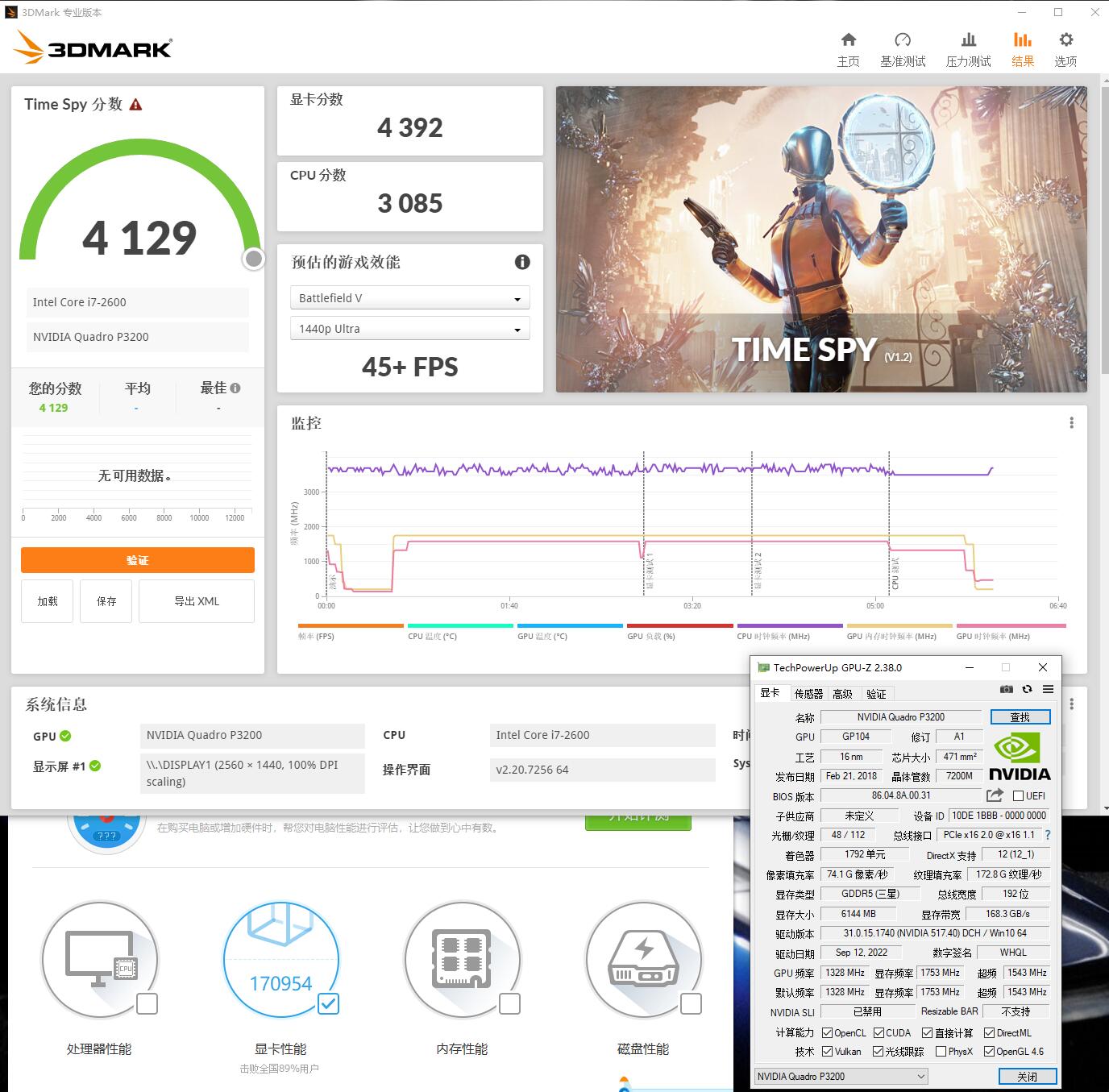
Task: Toggle the GPU 内存时钟频率 legend swatch
Action: 899,625
